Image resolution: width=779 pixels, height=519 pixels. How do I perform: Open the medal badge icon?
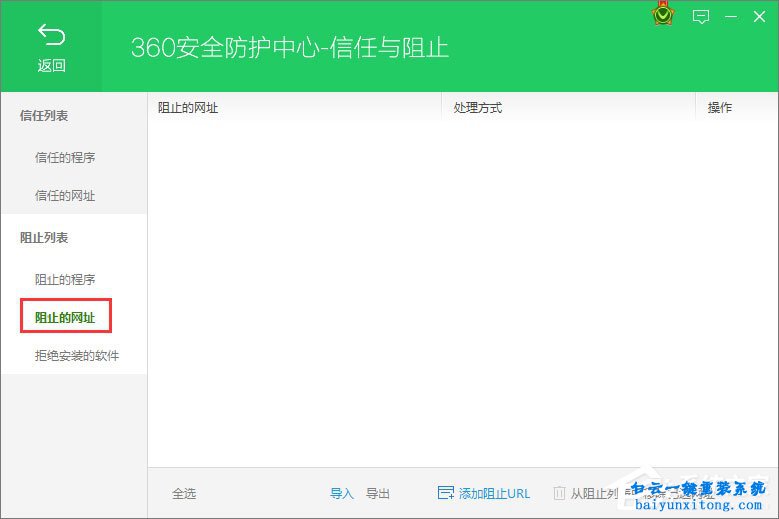tap(661, 17)
